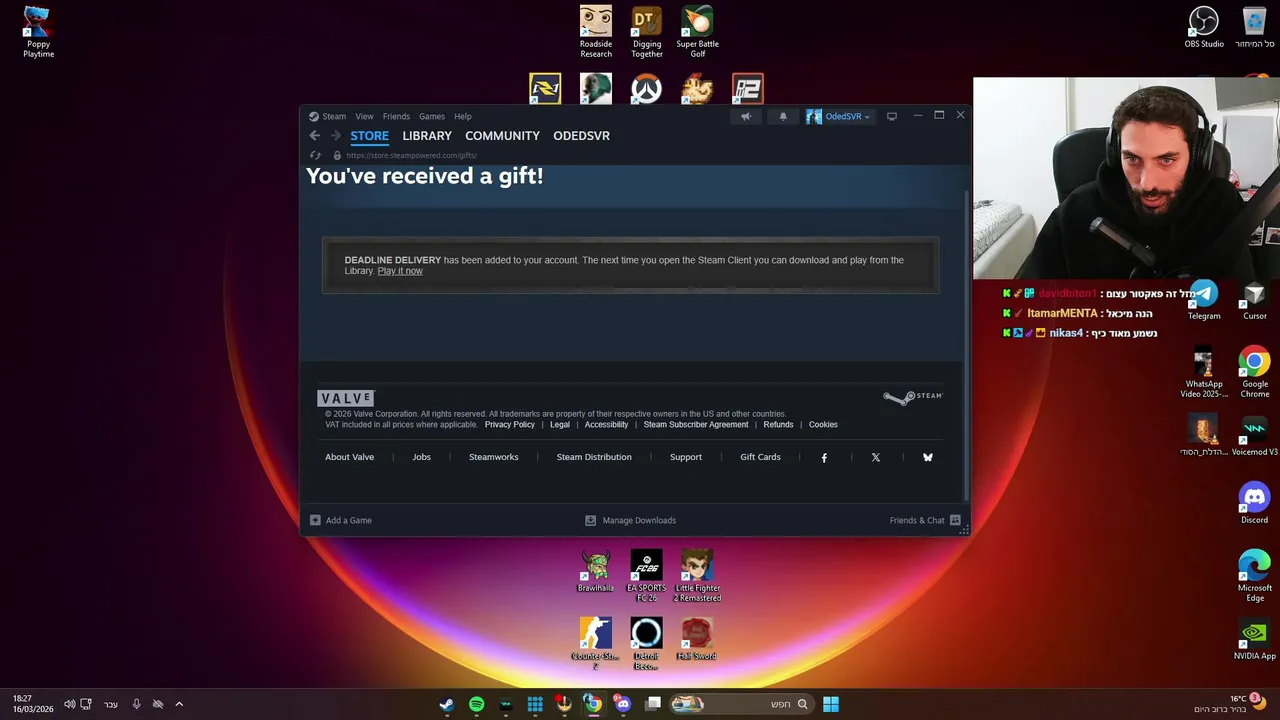Switch Steam to Big Picture mode icon

click(x=892, y=116)
